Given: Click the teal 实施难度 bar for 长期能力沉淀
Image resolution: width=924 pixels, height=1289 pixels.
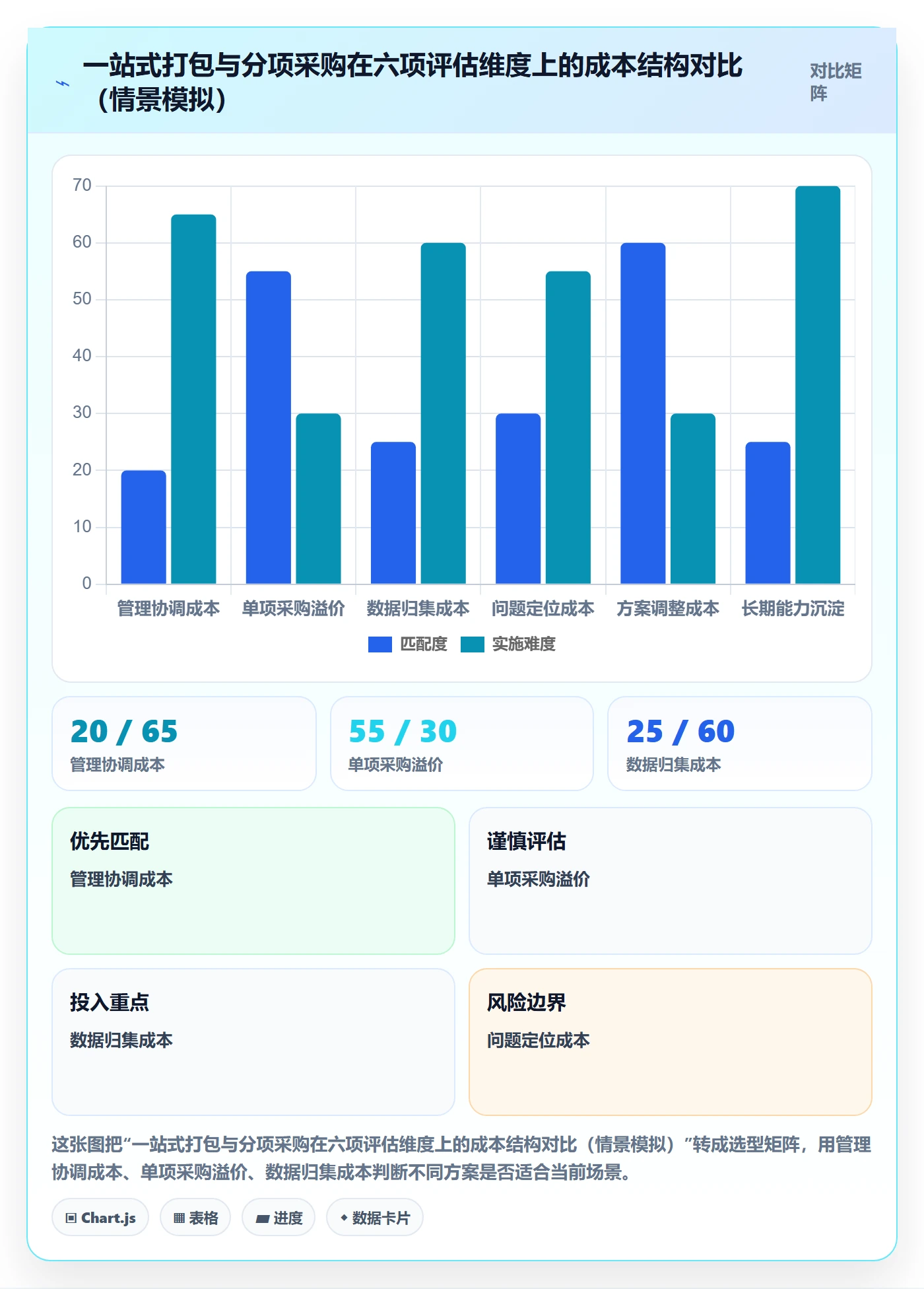Looking at the screenshot, I should 818,385.
